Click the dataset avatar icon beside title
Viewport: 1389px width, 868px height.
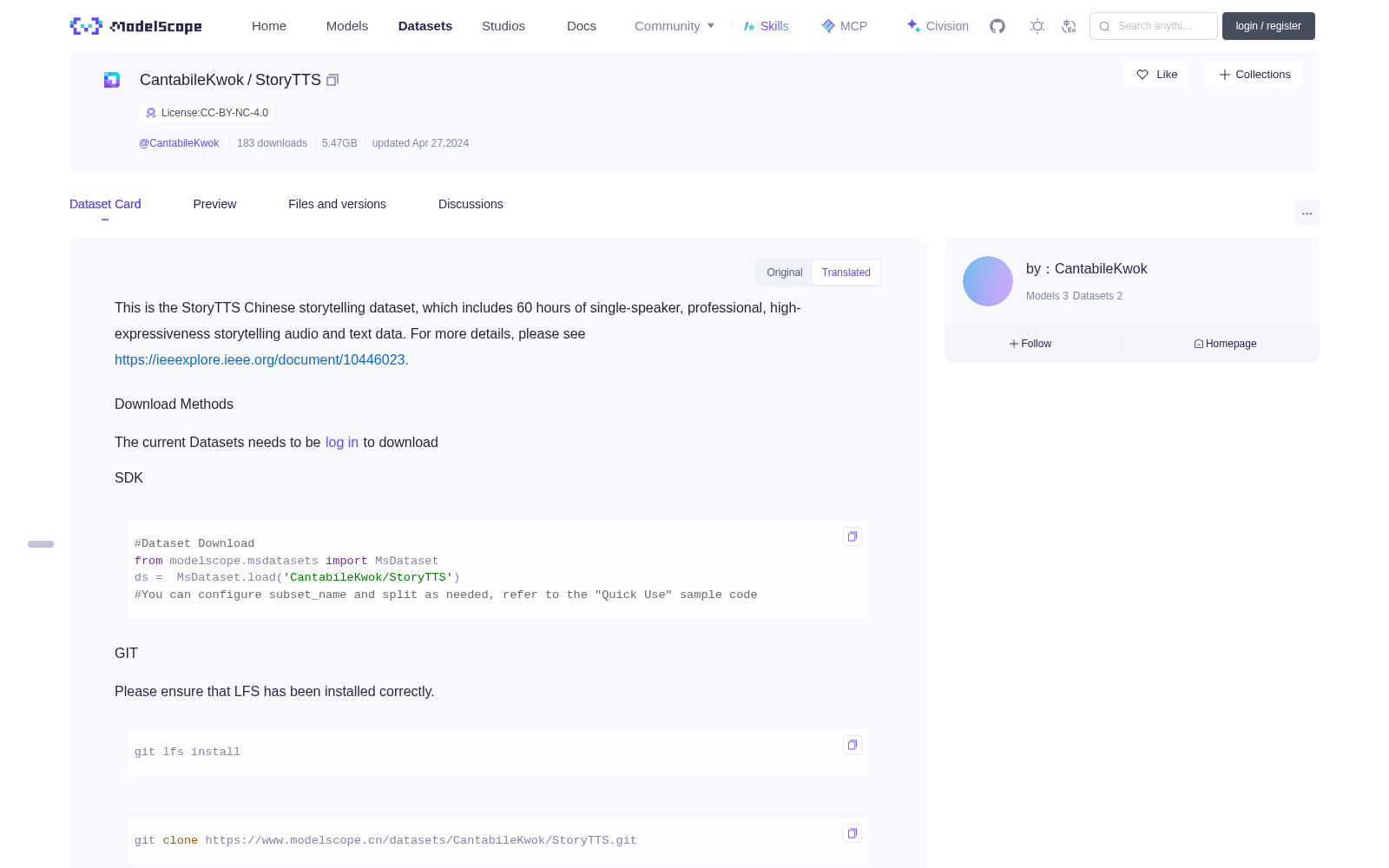pyautogui.click(x=112, y=80)
